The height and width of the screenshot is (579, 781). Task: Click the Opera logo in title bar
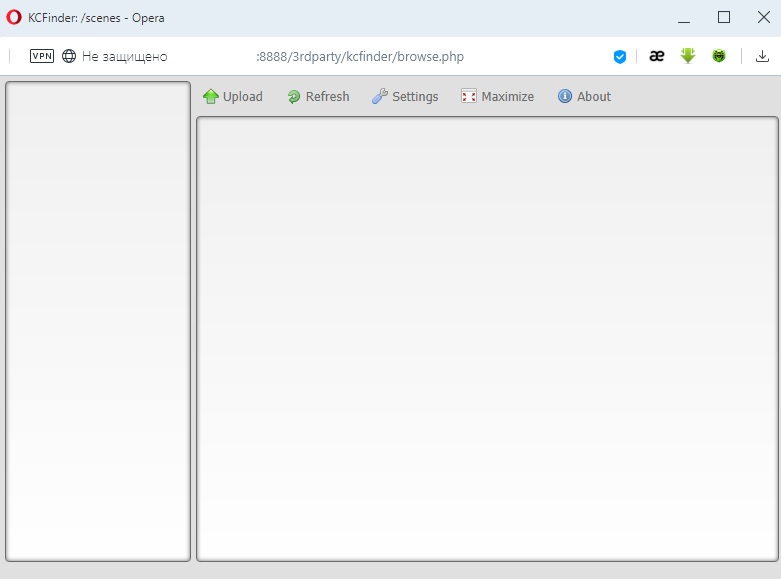(14, 17)
